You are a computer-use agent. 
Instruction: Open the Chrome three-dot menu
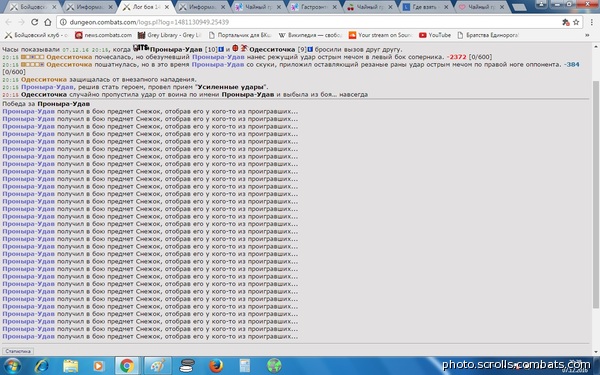[592, 22]
